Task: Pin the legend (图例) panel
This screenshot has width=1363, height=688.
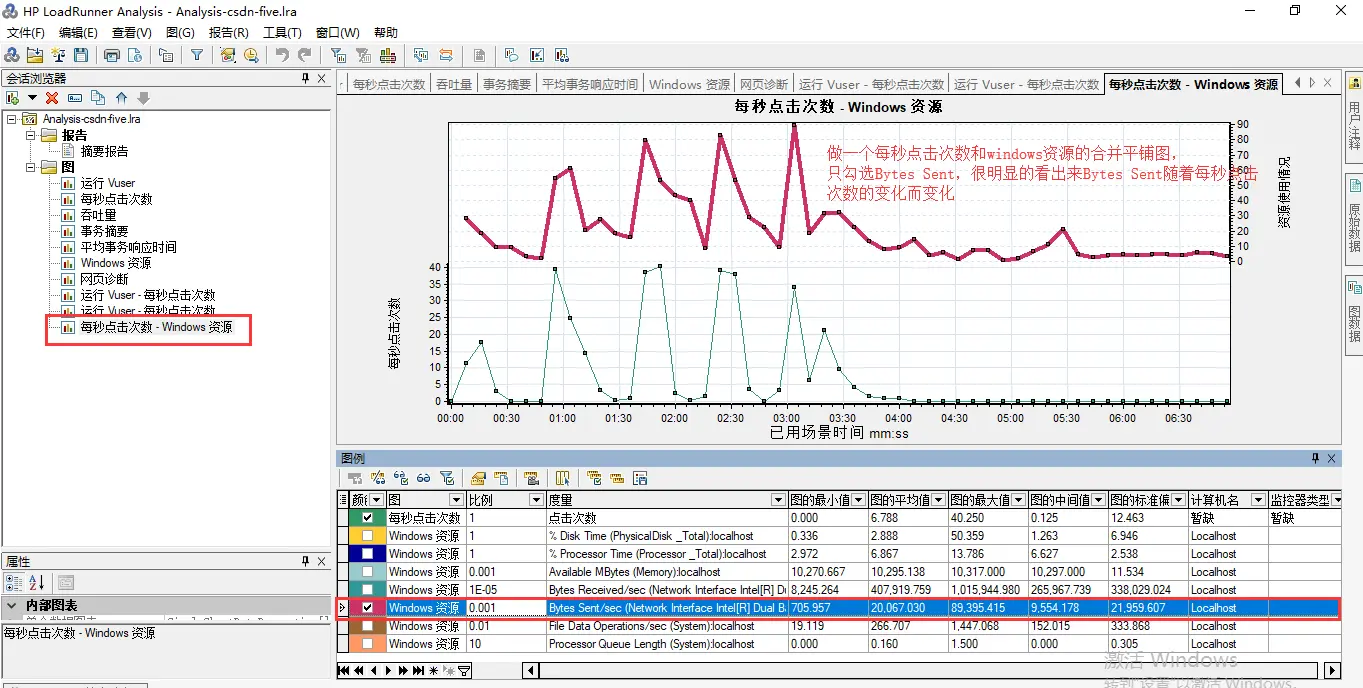Action: pos(1315,458)
